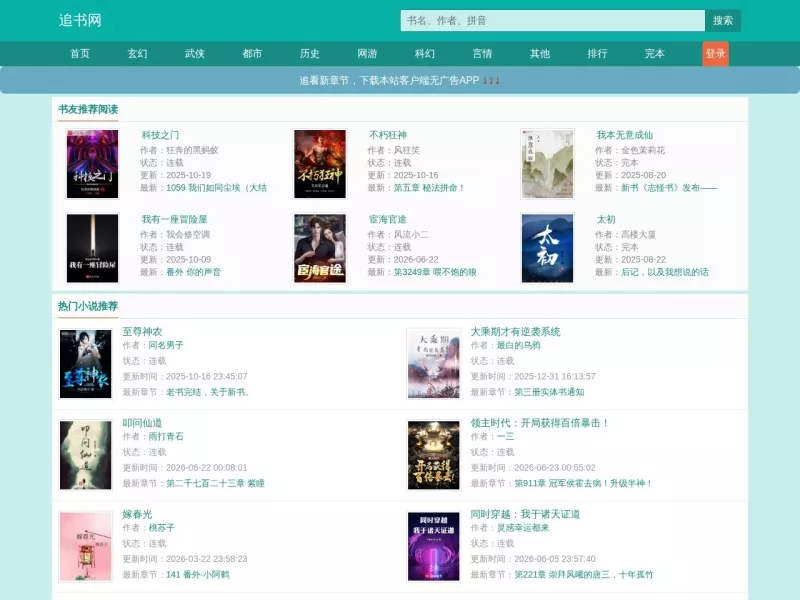Open the 历史 category
800x600 pixels.
click(x=310, y=54)
